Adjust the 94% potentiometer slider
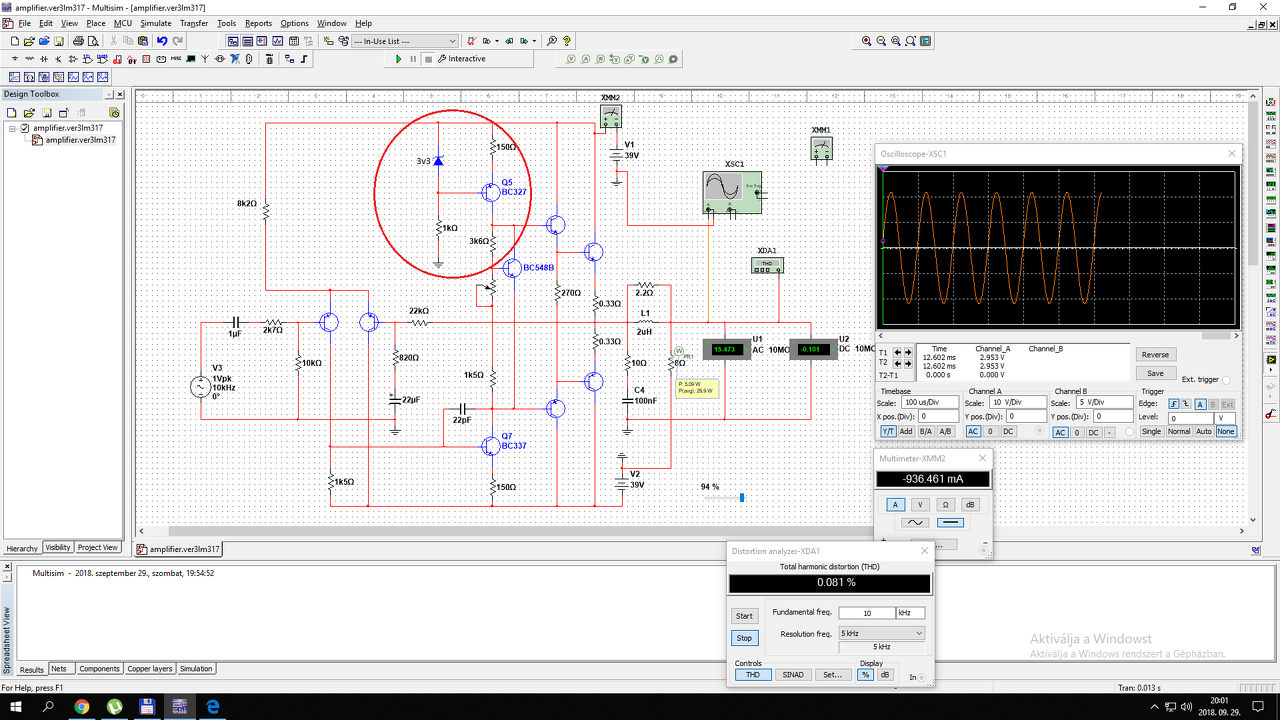This screenshot has height=720, width=1280. (x=741, y=497)
